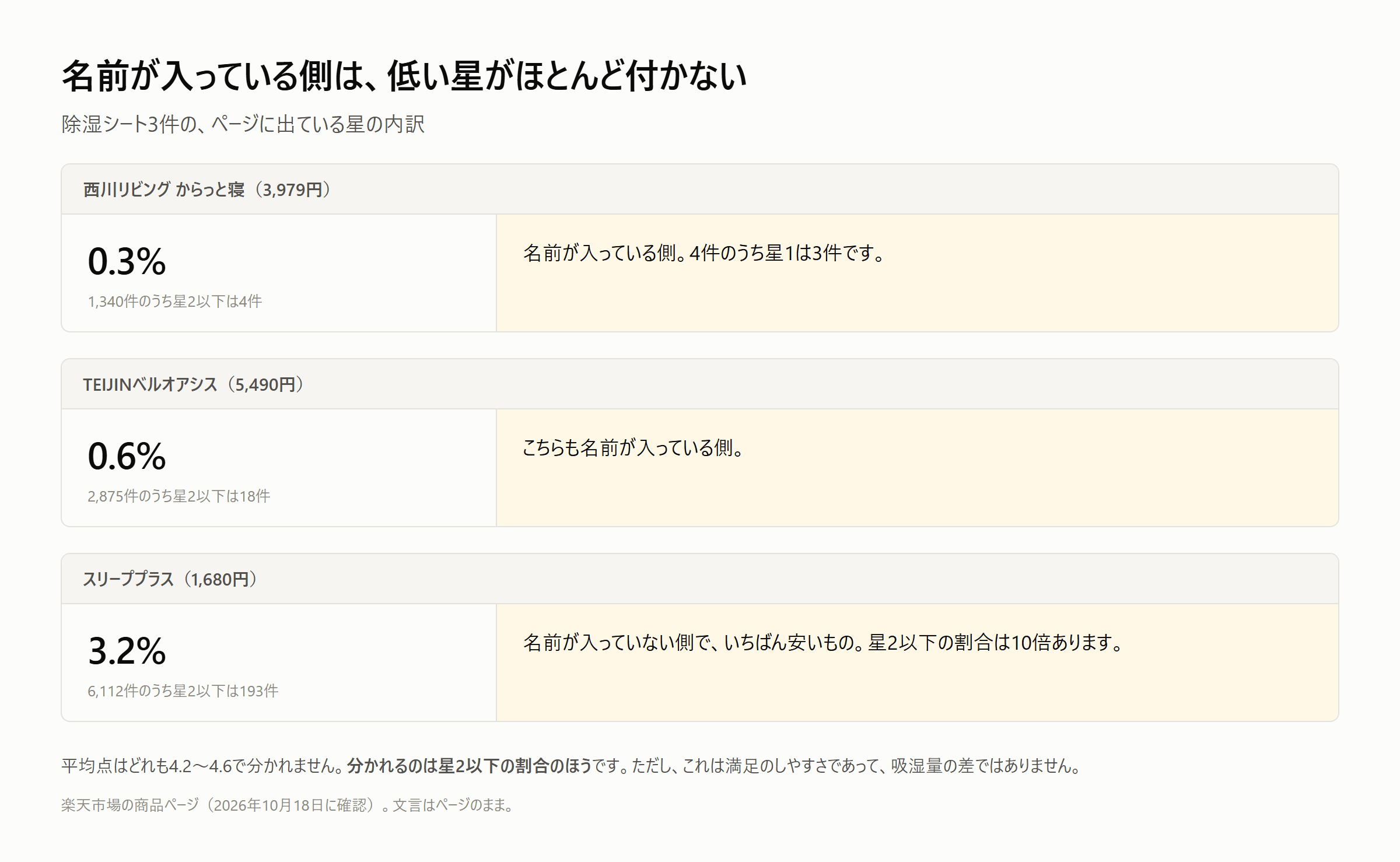Click the caption 2,875件のうち星2以下は18件
Screen dimensions: 1400x862
[179, 496]
